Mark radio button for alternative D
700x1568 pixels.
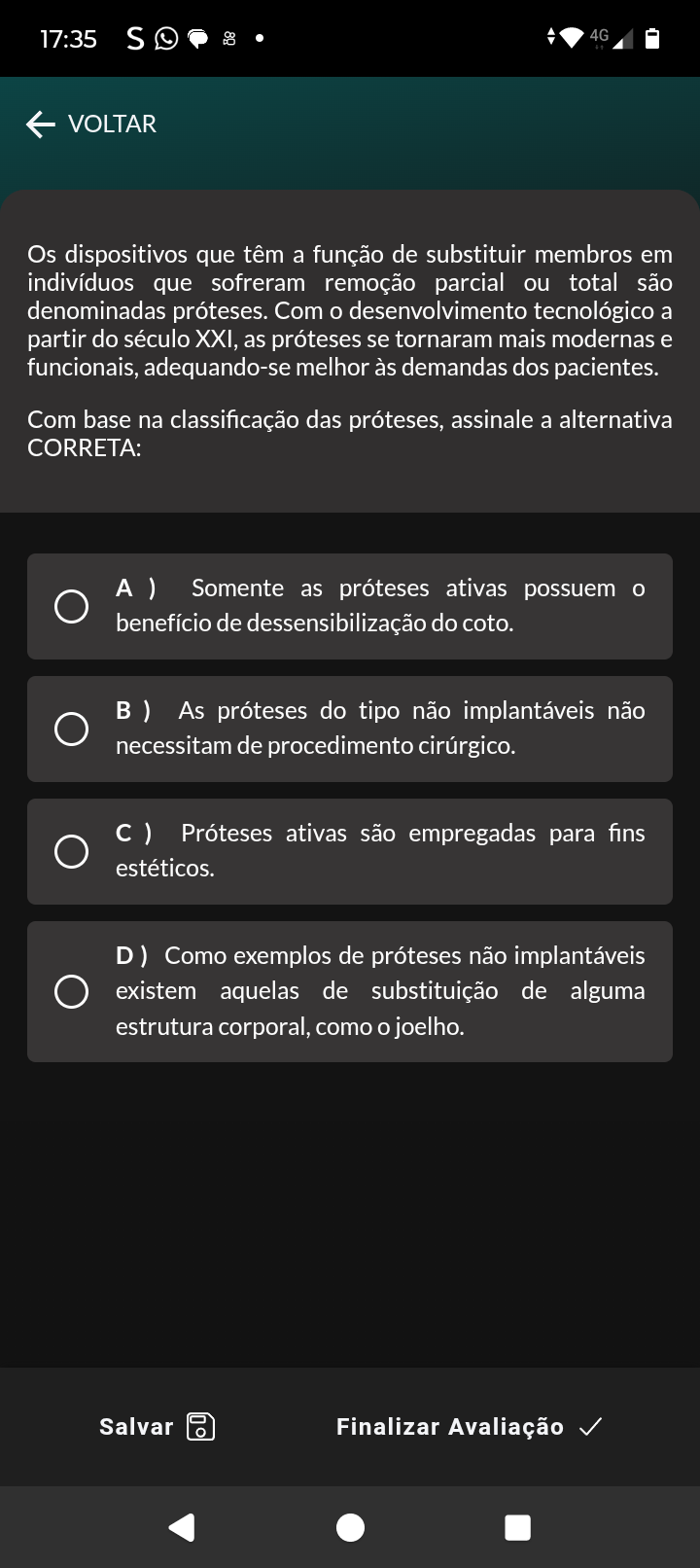[71, 991]
